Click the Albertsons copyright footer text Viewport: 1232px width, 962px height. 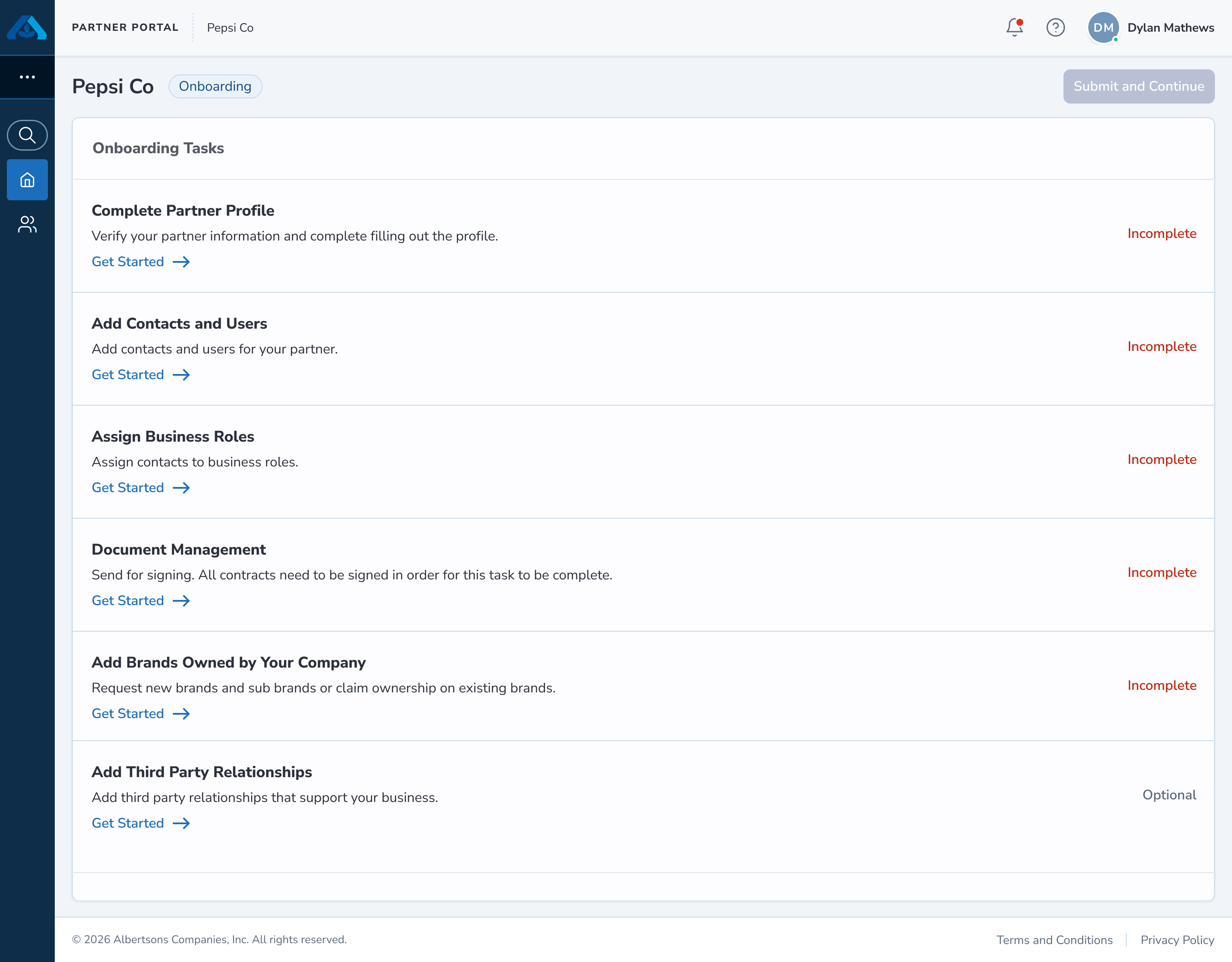coord(209,940)
